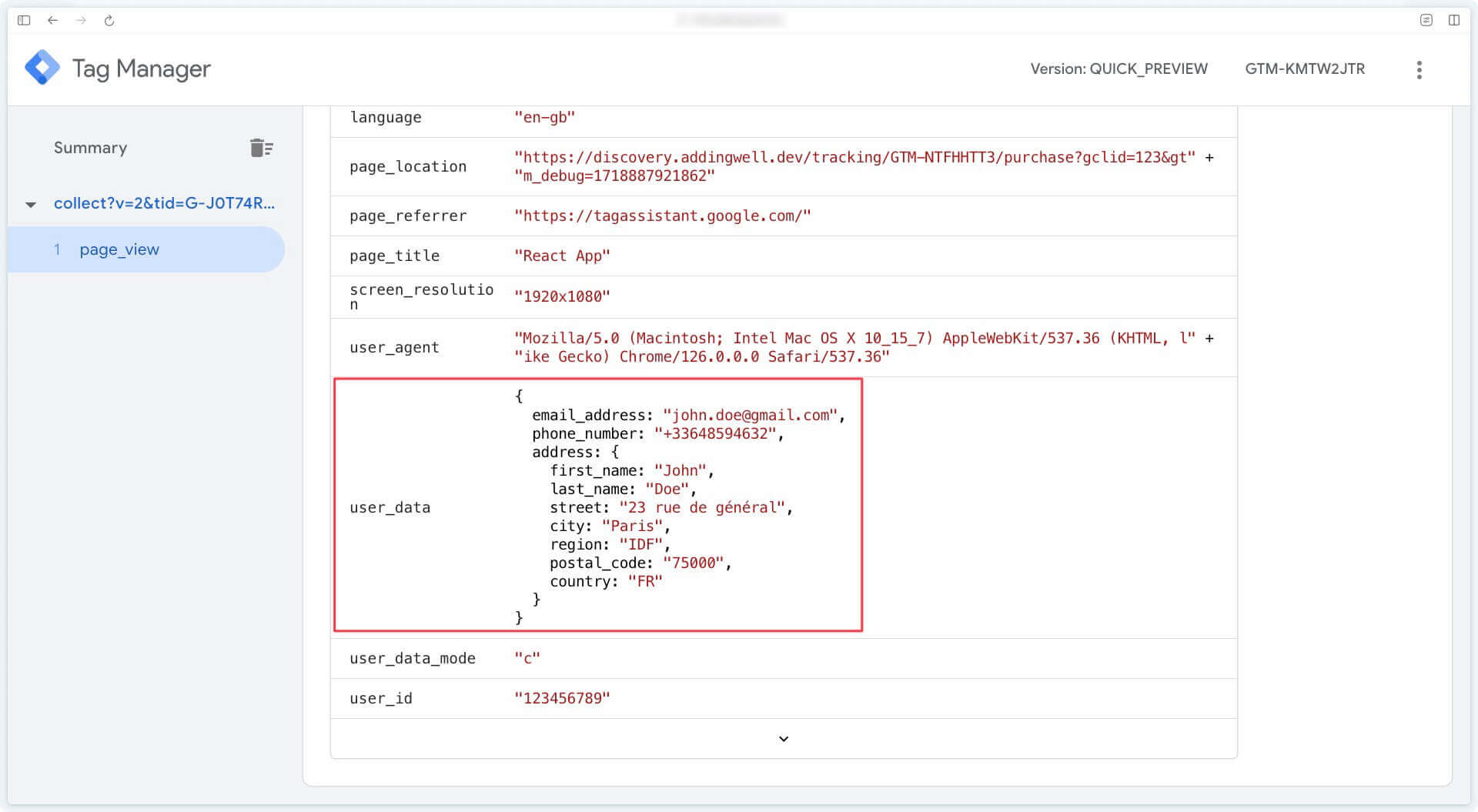Click the Version: QUICK_PREVIEW label
This screenshot has height=812, width=1478.
tap(1119, 69)
